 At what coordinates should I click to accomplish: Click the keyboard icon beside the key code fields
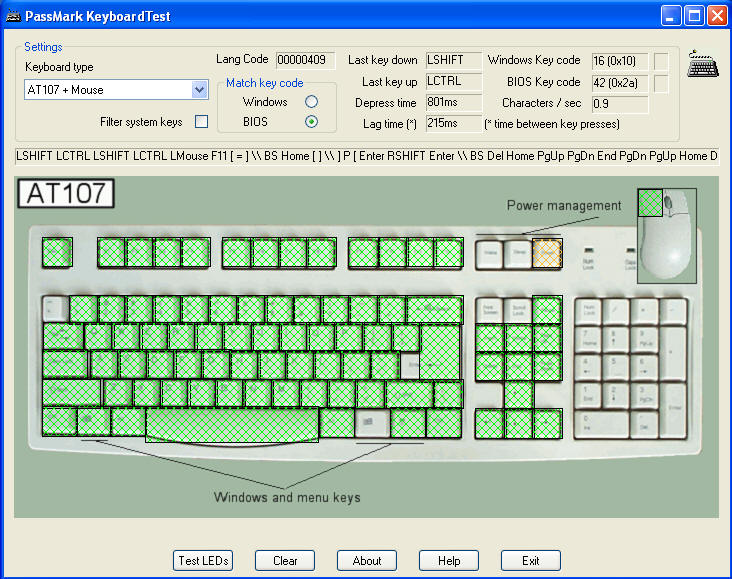(x=703, y=64)
